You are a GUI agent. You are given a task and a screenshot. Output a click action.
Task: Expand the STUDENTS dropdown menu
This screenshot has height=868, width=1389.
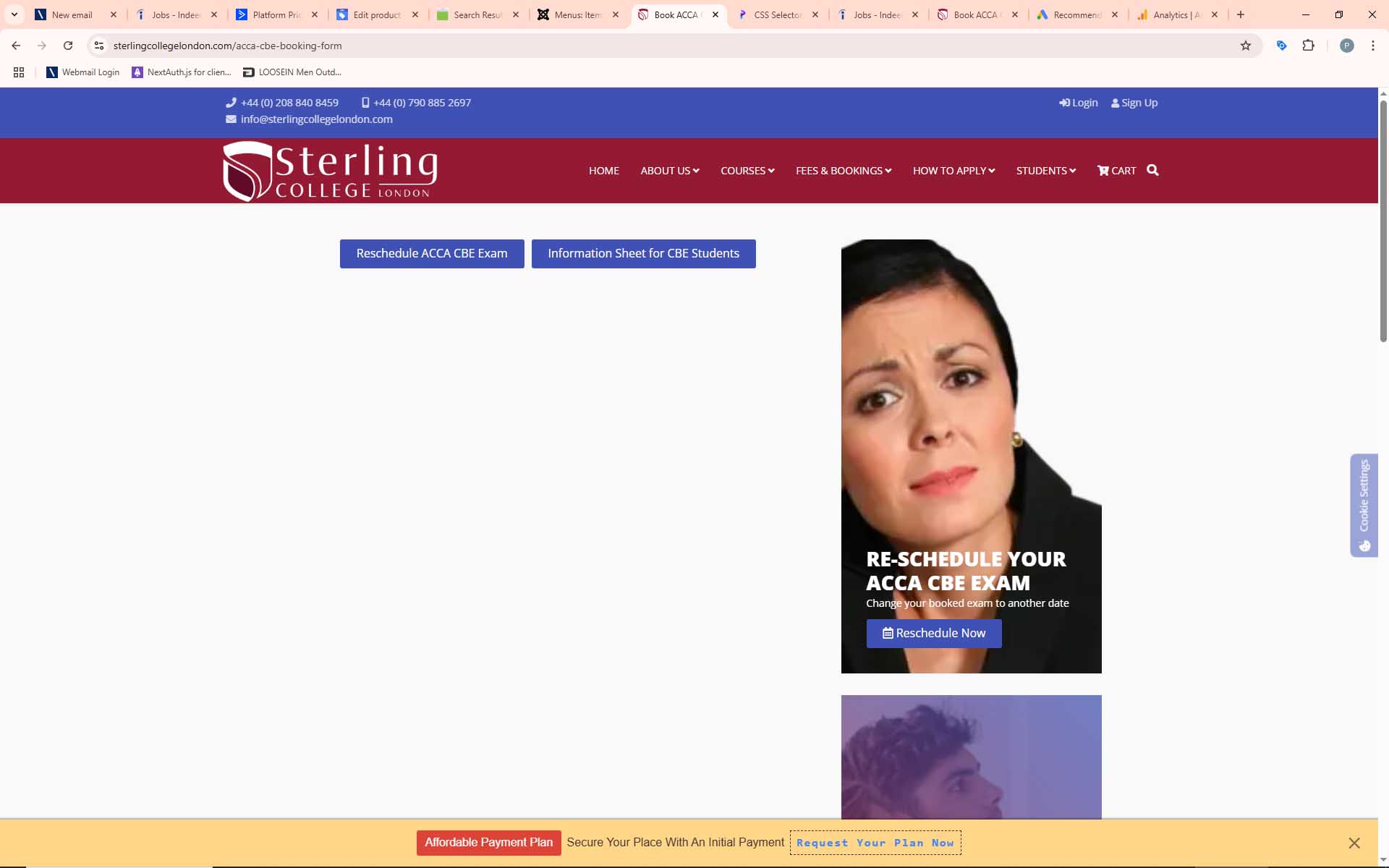pyautogui.click(x=1045, y=171)
